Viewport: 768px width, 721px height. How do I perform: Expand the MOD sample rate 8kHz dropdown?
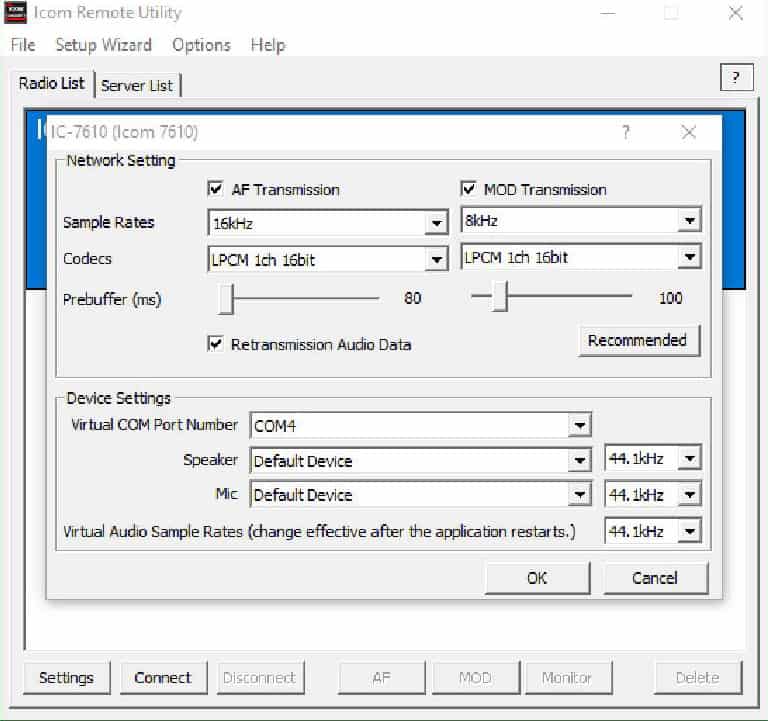(x=688, y=221)
